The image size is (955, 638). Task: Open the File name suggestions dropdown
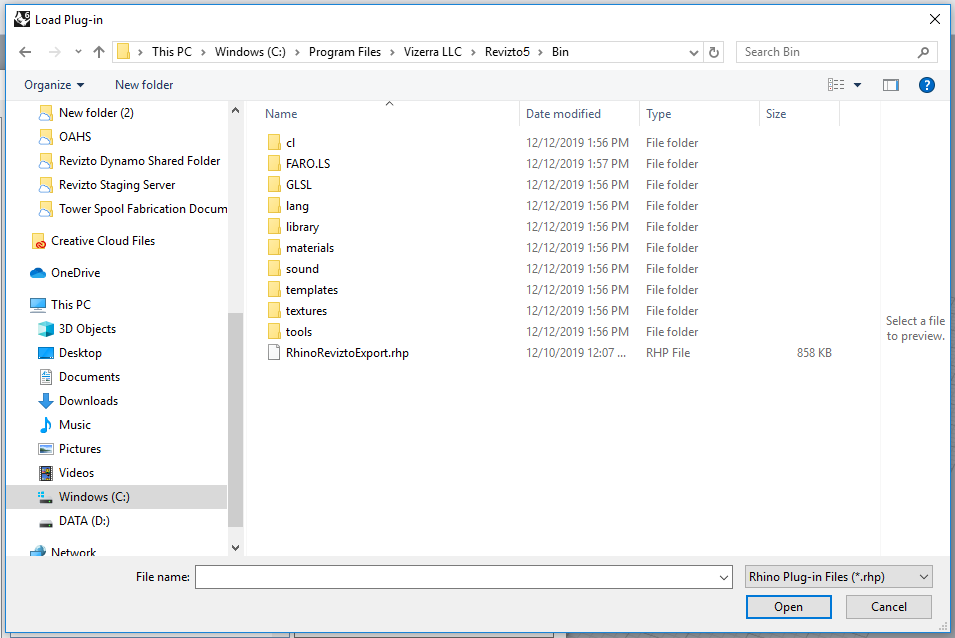coord(724,577)
